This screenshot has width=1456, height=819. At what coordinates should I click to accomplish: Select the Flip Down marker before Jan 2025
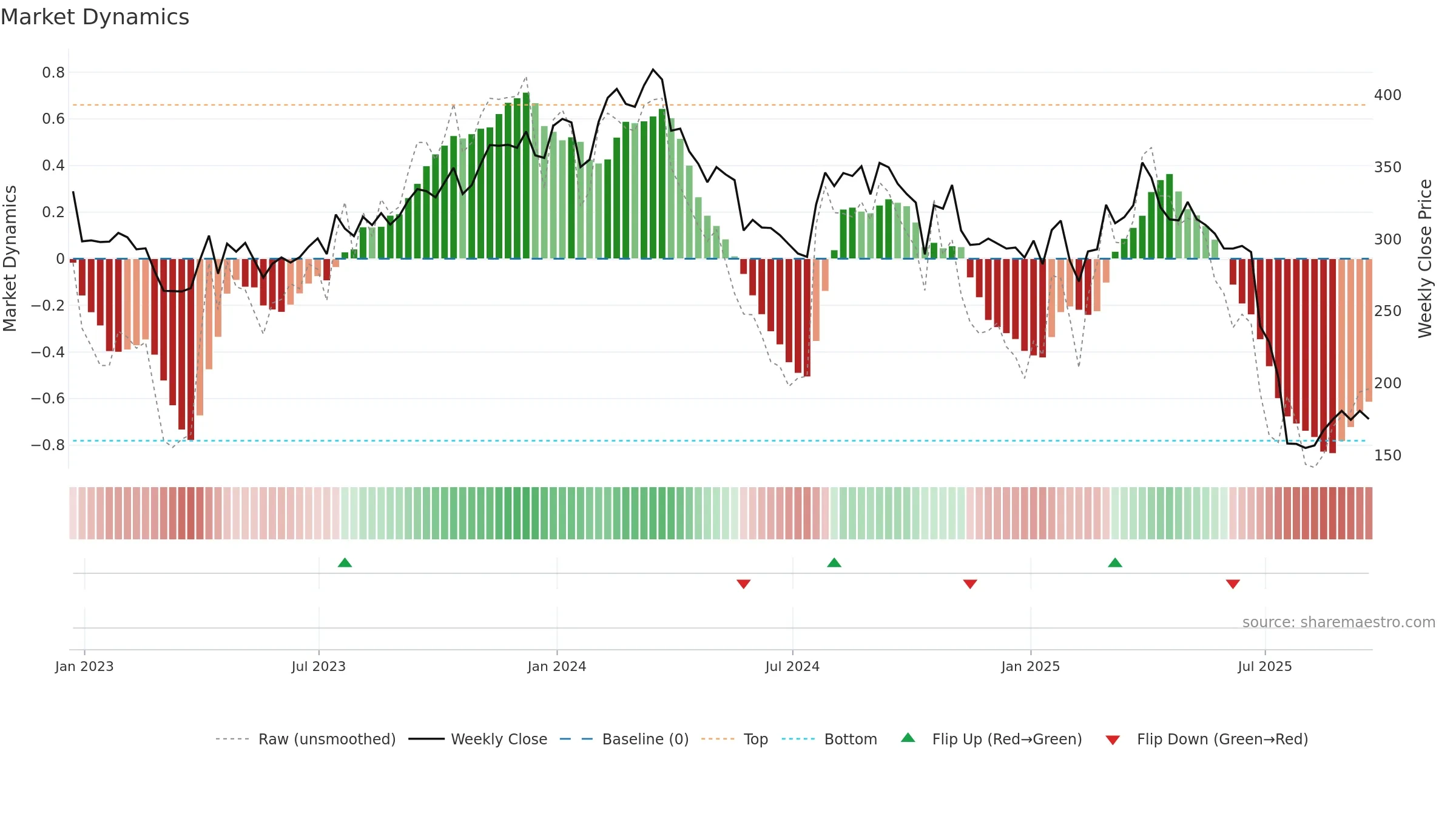pyautogui.click(x=970, y=584)
